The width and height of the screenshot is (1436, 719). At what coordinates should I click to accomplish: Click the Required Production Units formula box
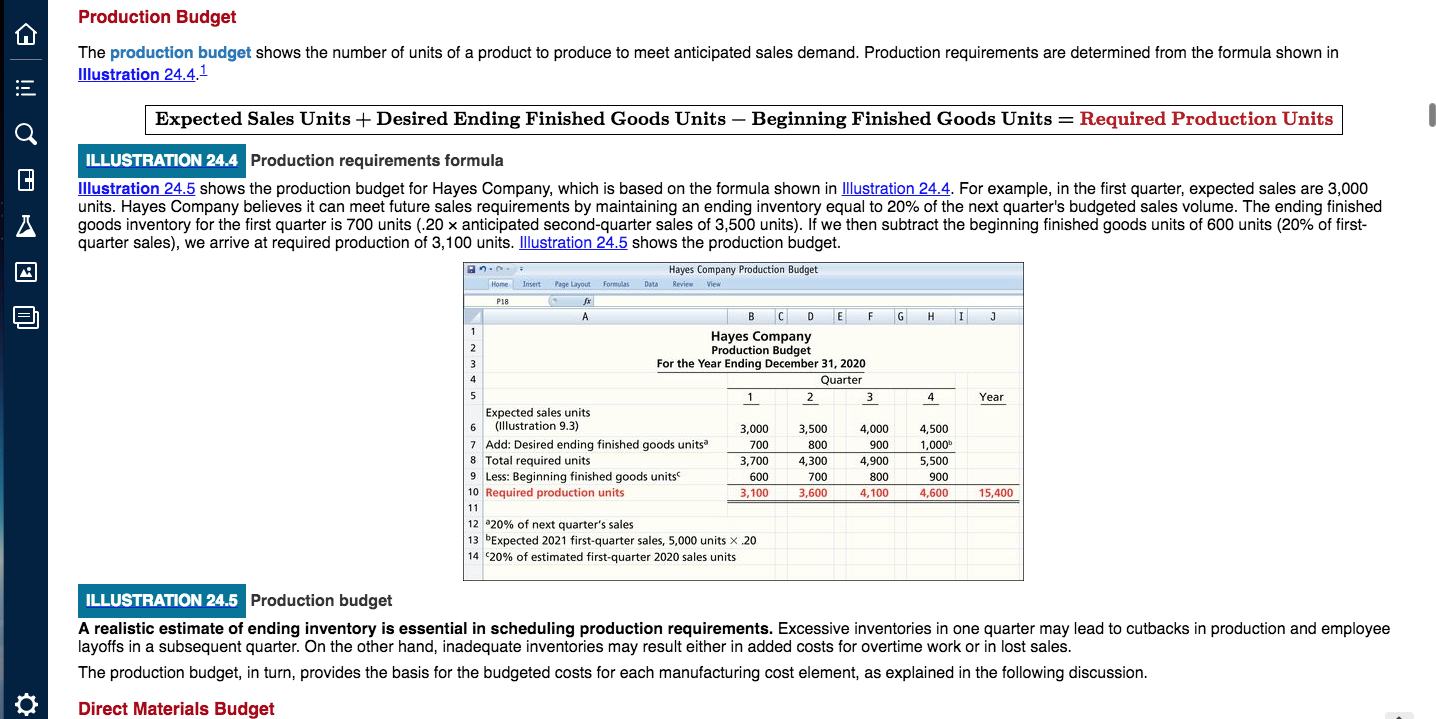(x=744, y=120)
